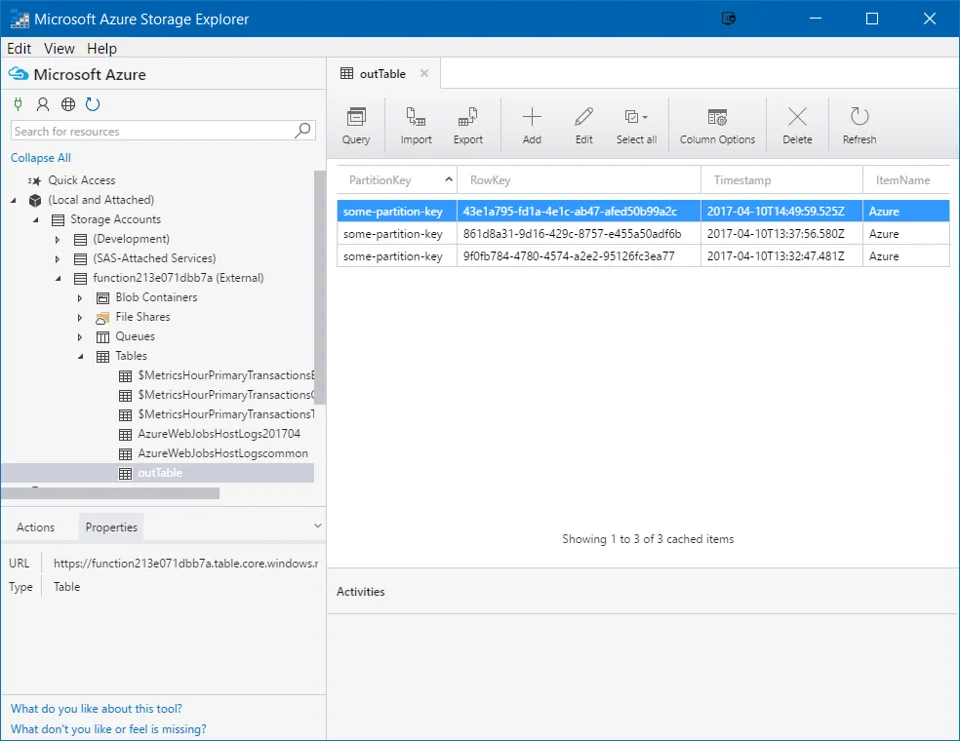Screen dimensions: 960x741
Task: Click timestamp 2017-04-10T14:49:59.525Z cell
Action: [781, 211]
